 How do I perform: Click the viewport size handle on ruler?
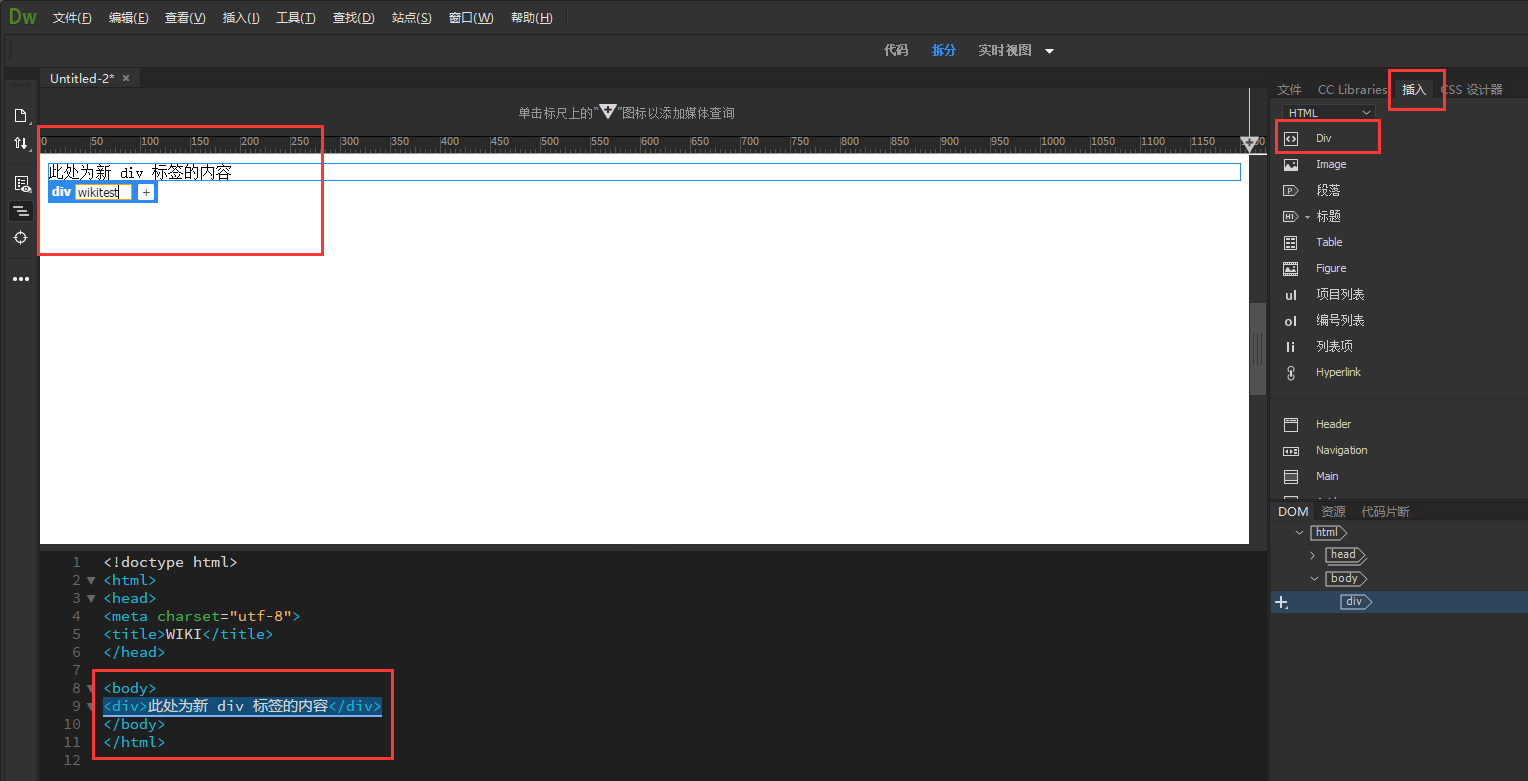click(1249, 145)
